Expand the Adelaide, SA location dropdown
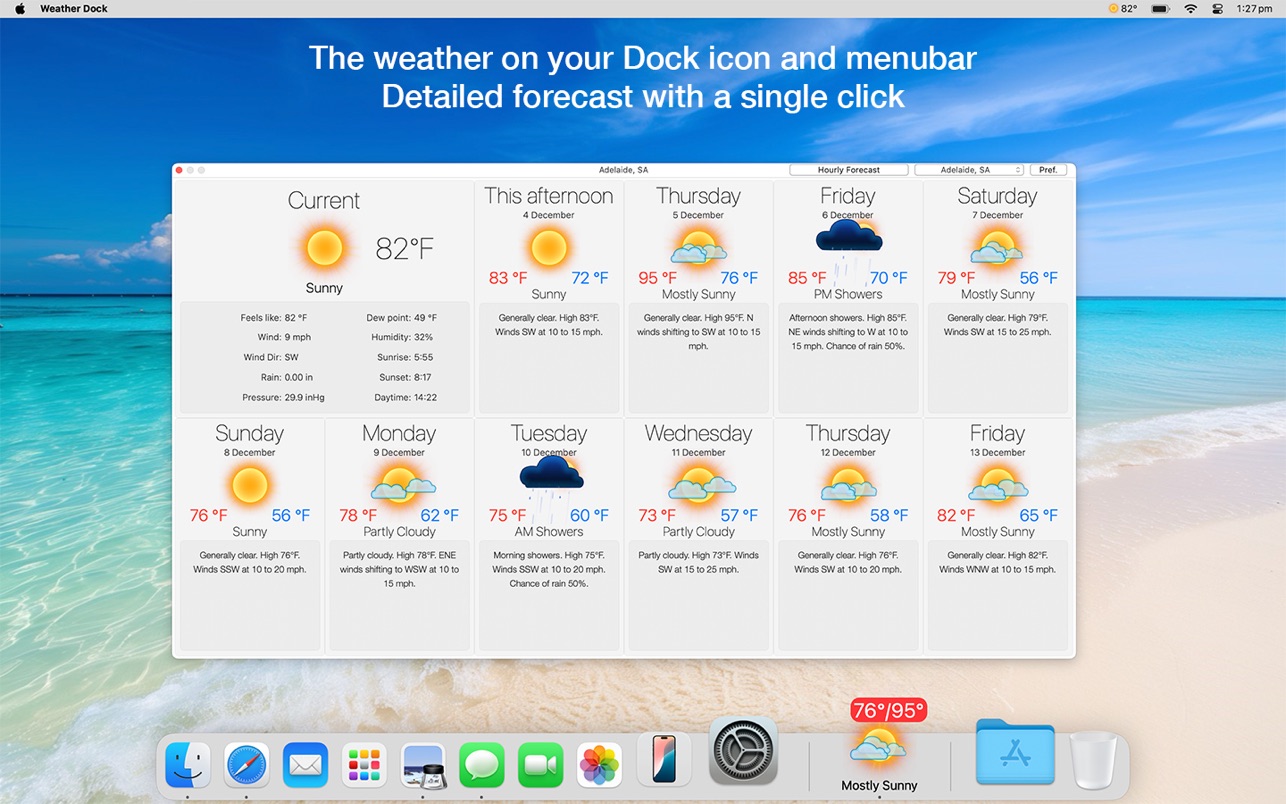 (x=969, y=170)
